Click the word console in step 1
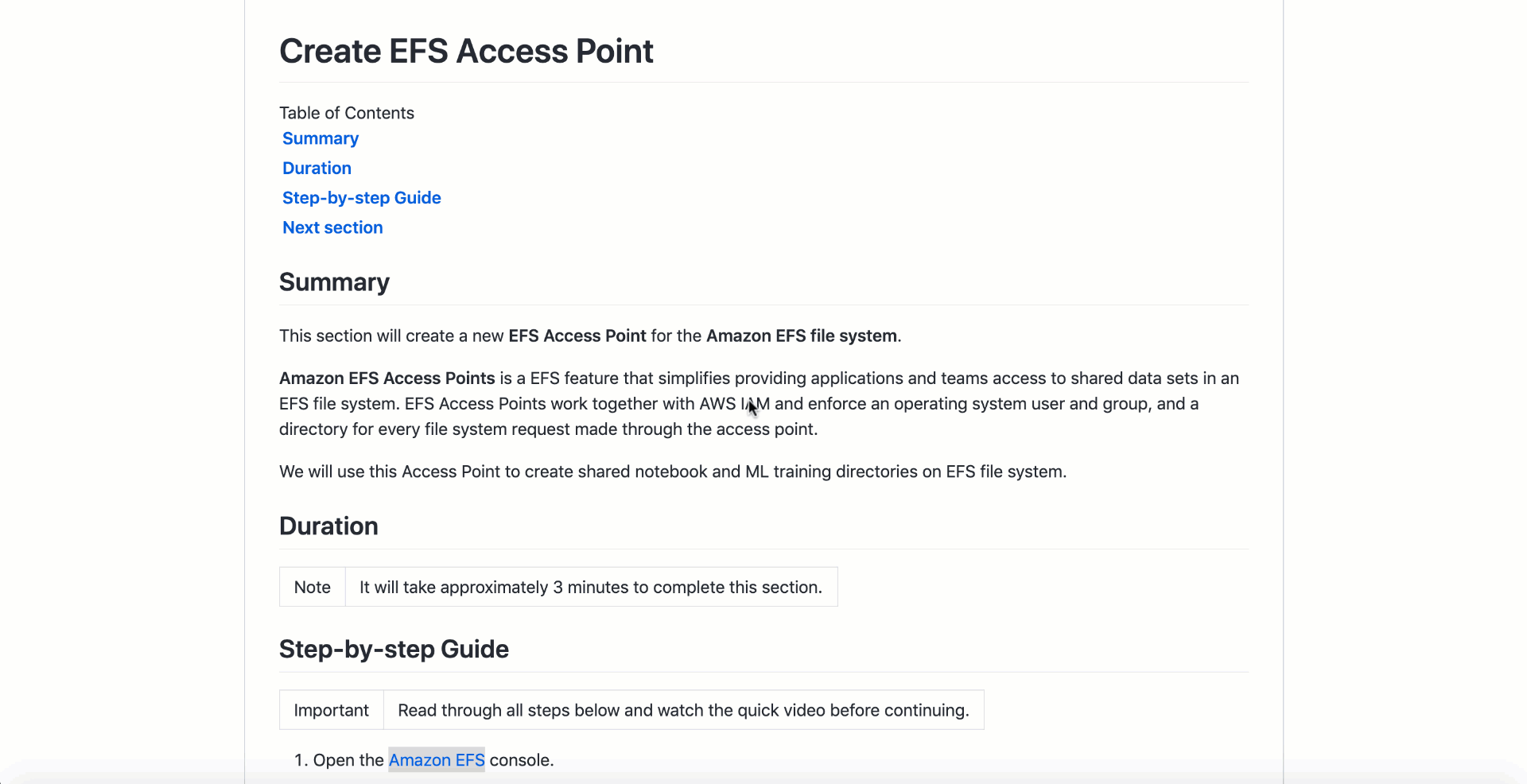1527x784 pixels. pos(519,760)
